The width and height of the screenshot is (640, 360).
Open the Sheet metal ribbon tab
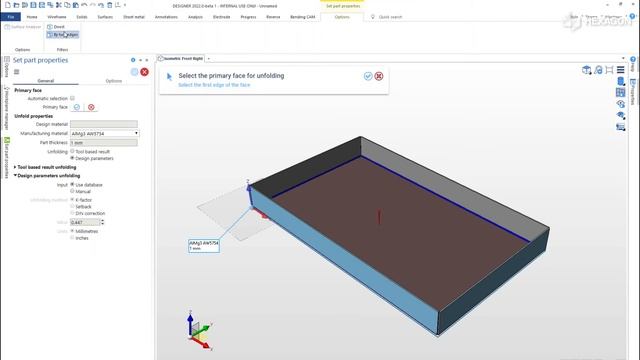(134, 17)
